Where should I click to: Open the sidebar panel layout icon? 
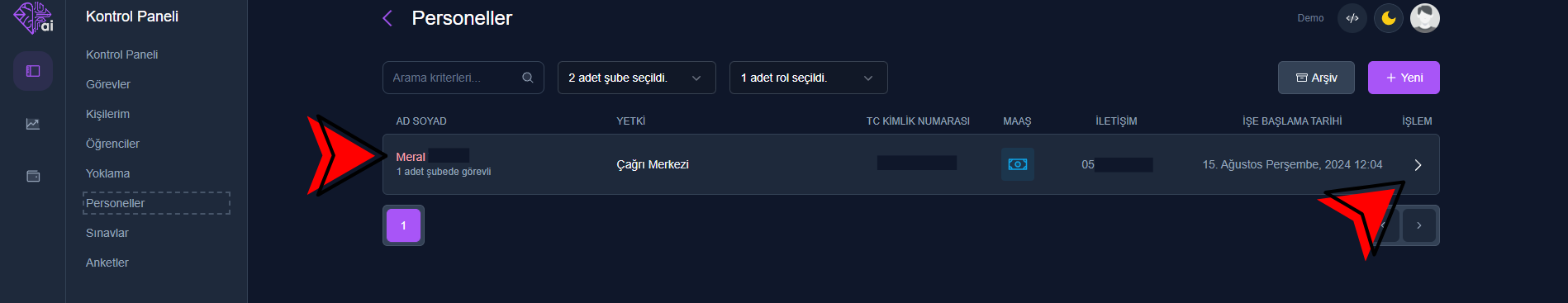(33, 71)
